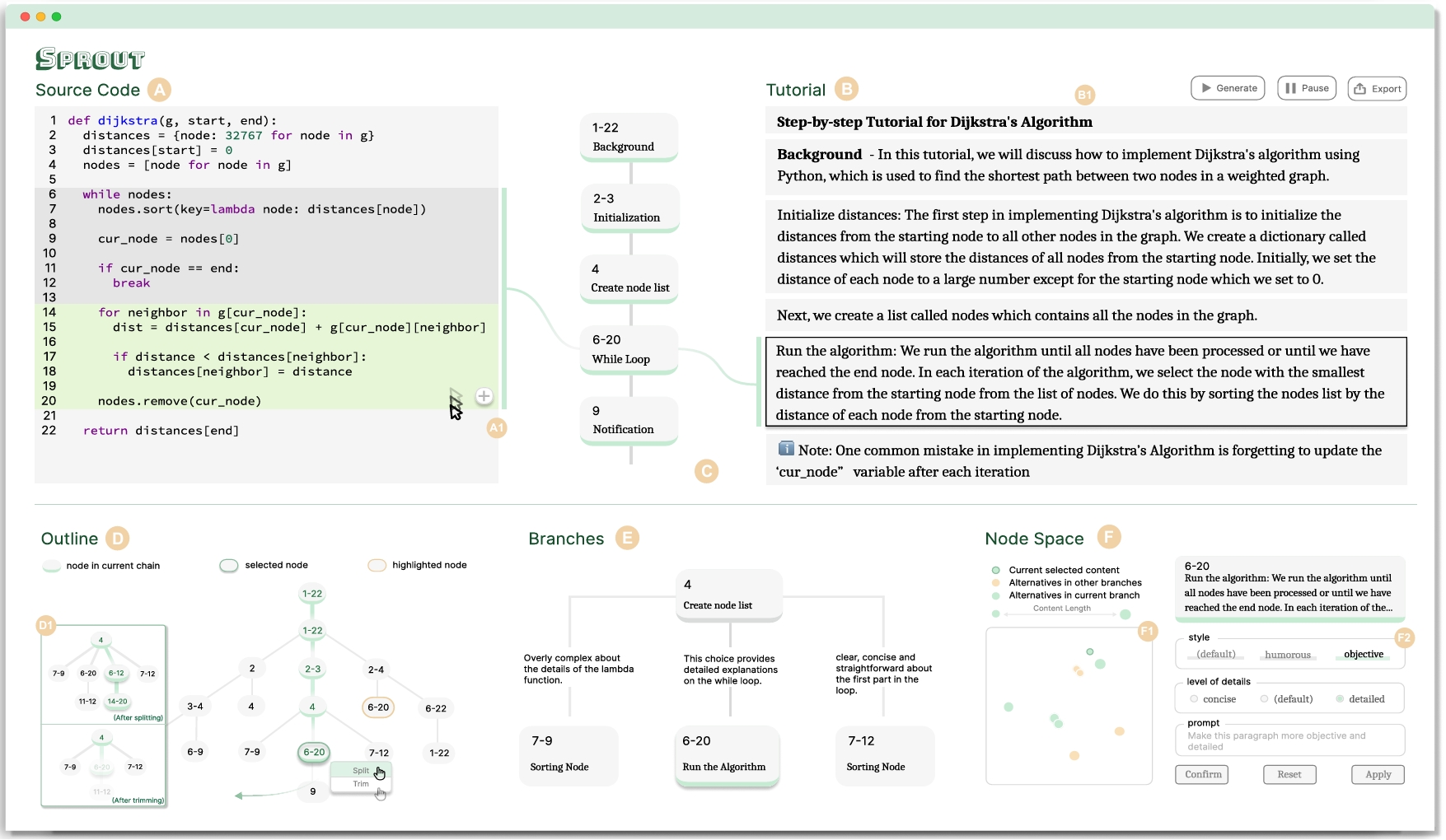Select the objective style tab

1364,654
